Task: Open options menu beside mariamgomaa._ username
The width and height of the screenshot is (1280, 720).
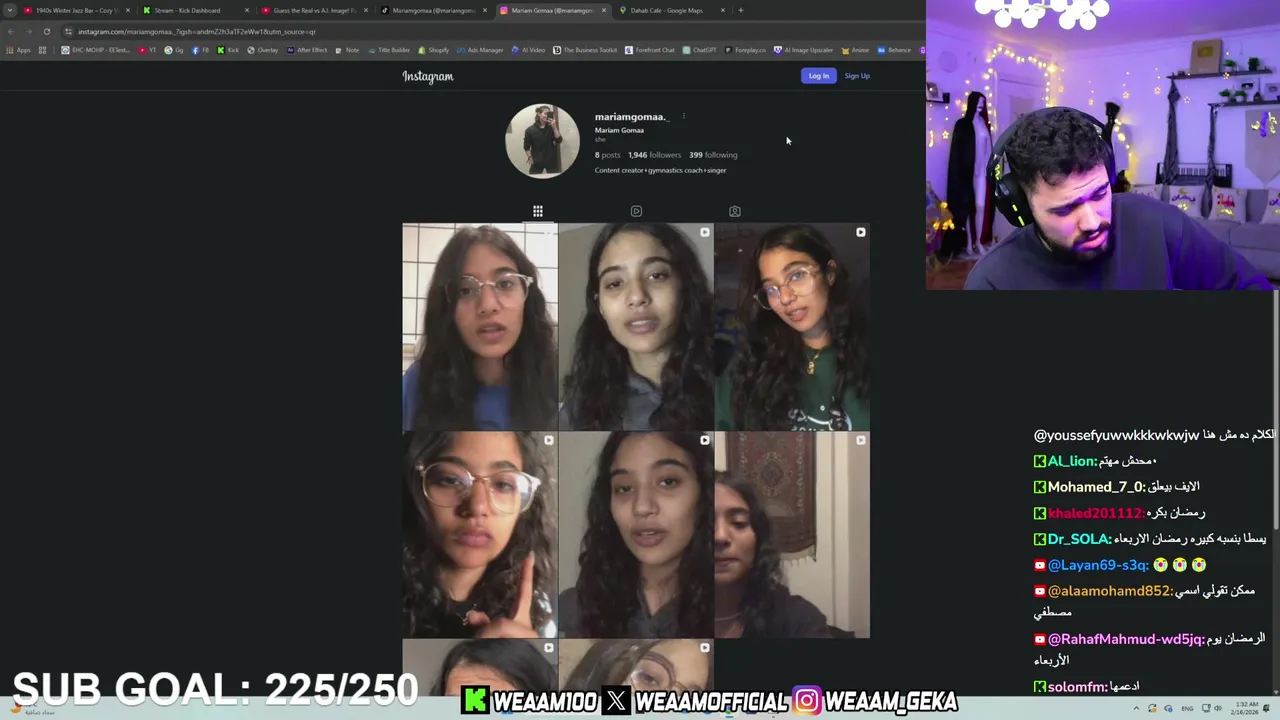Action: pos(683,116)
